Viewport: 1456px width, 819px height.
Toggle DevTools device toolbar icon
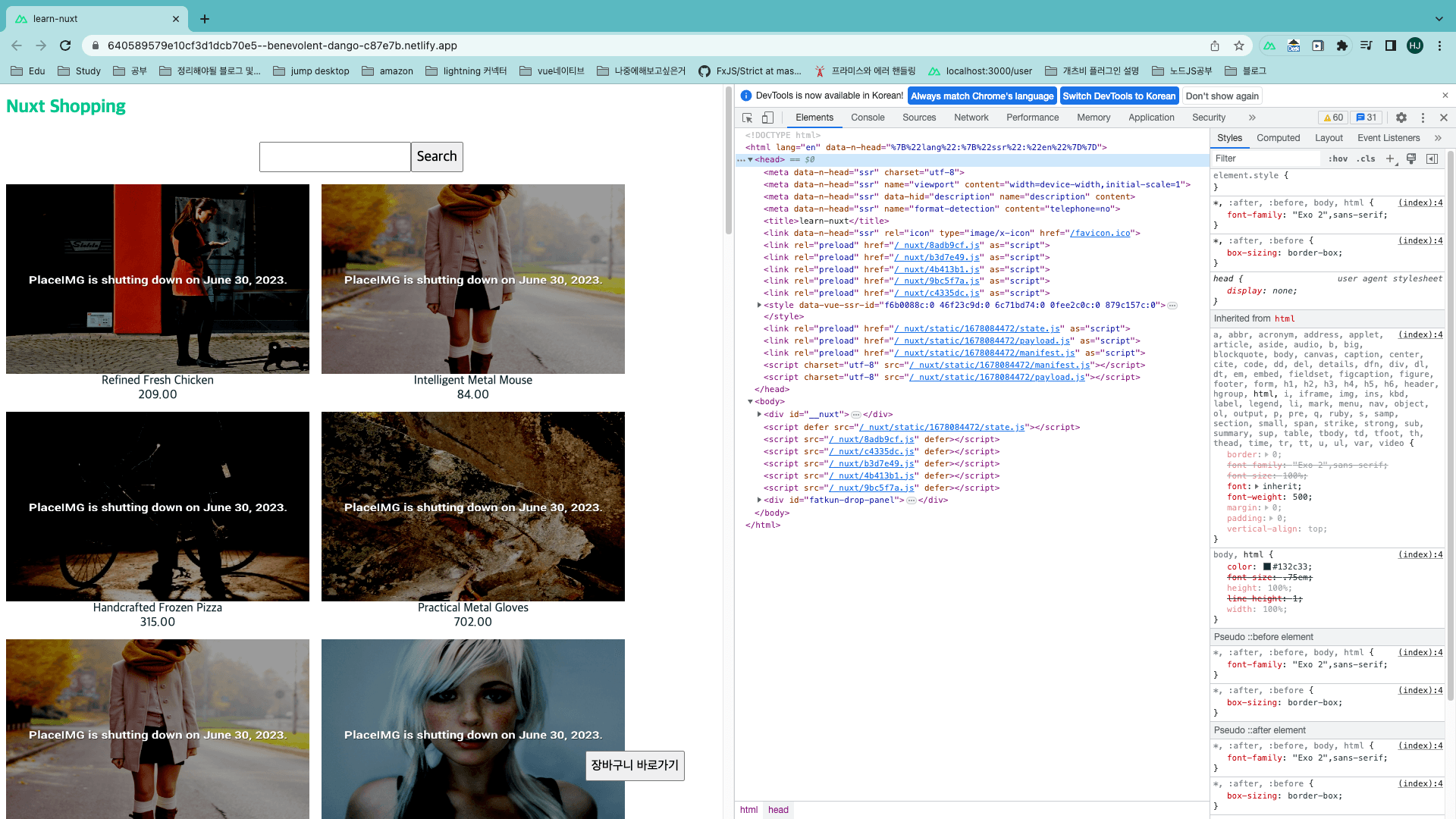coord(767,118)
